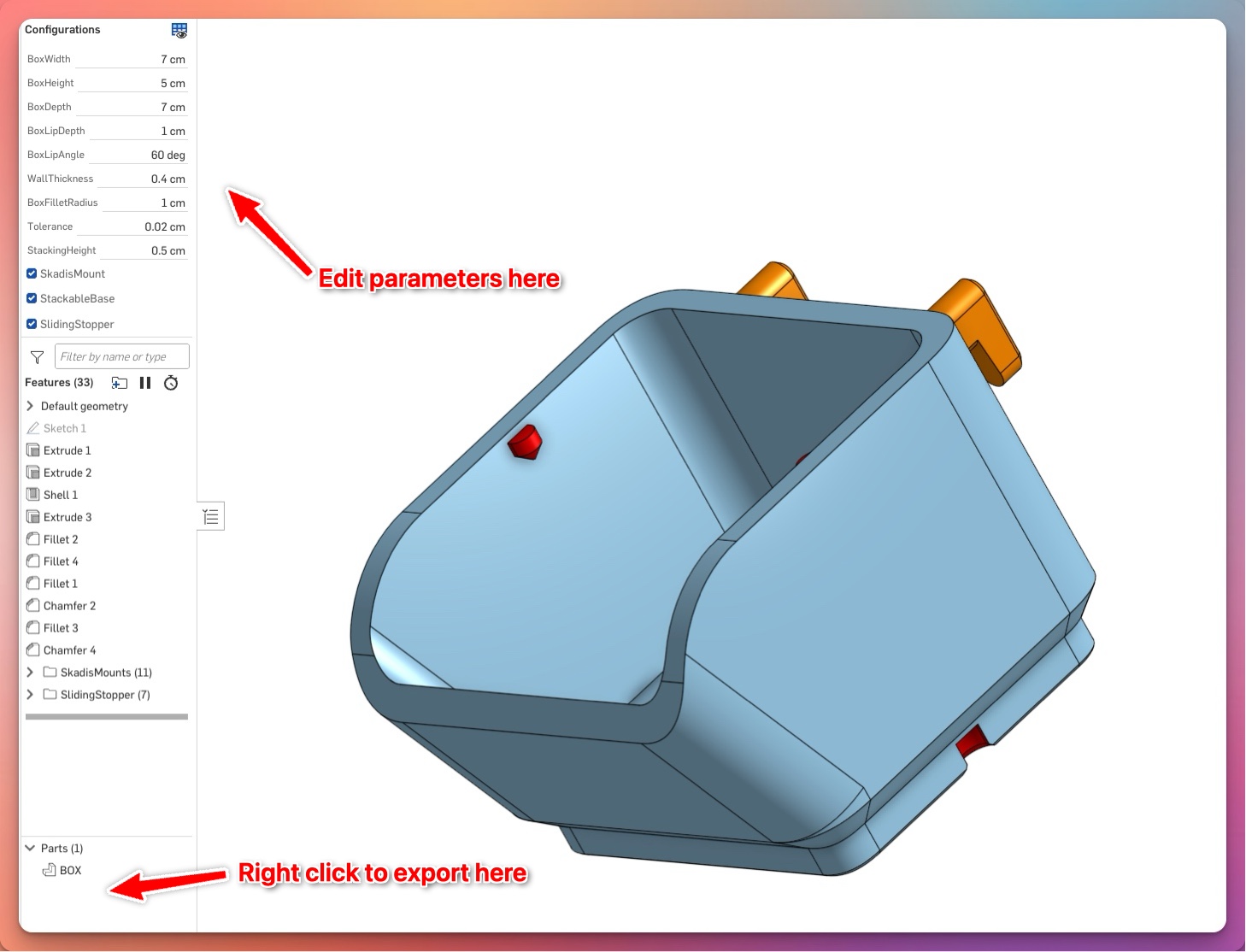Select the Shell 1 feature icon
The image size is (1246, 952).
33,495
